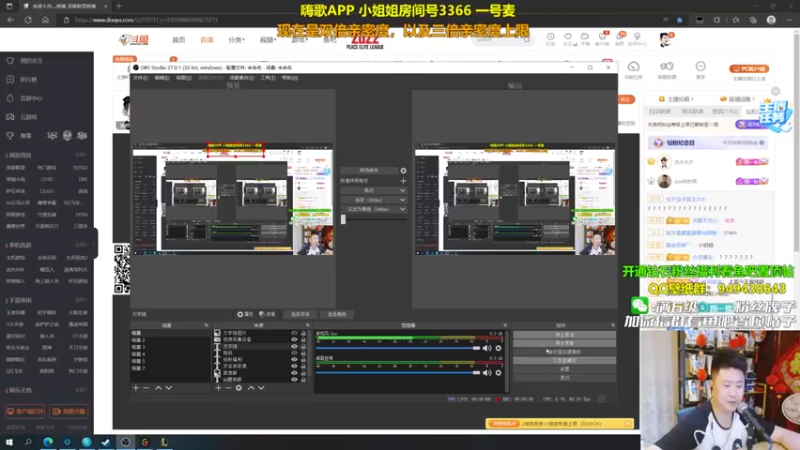Collapse Douyu left sidebar handle

coord(95,243)
